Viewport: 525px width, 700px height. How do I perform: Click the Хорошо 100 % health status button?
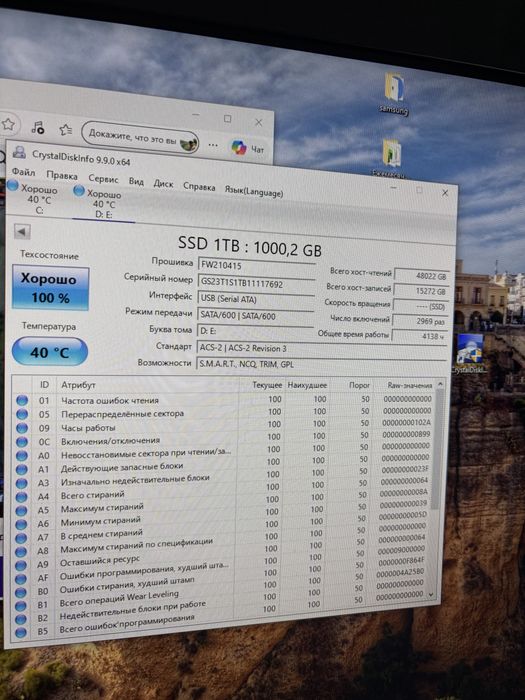click(x=50, y=288)
